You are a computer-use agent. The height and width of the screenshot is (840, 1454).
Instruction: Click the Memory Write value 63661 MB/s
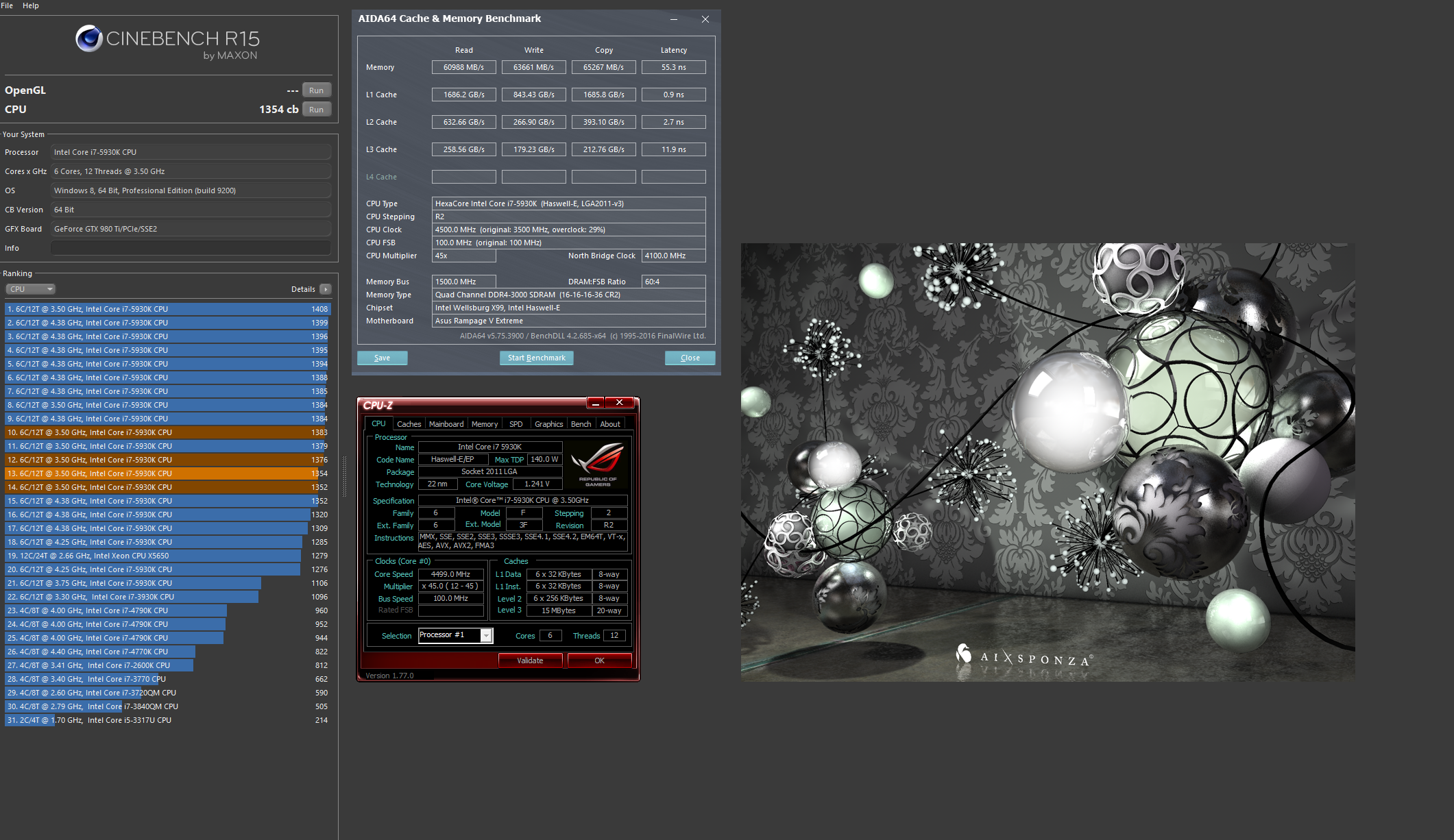click(x=534, y=67)
